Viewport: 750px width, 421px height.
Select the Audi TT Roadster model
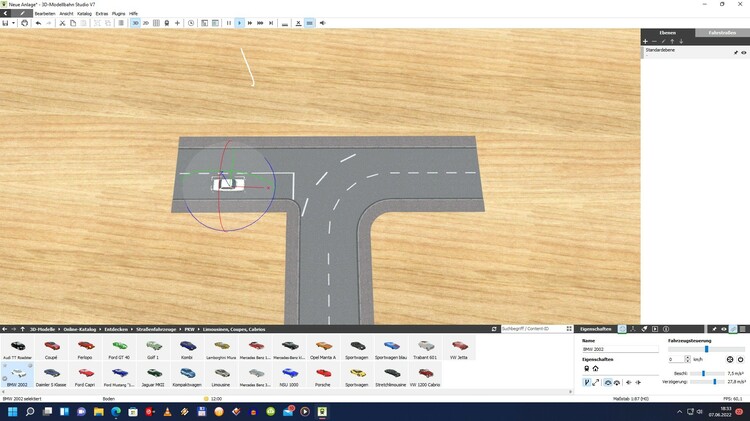[18, 349]
